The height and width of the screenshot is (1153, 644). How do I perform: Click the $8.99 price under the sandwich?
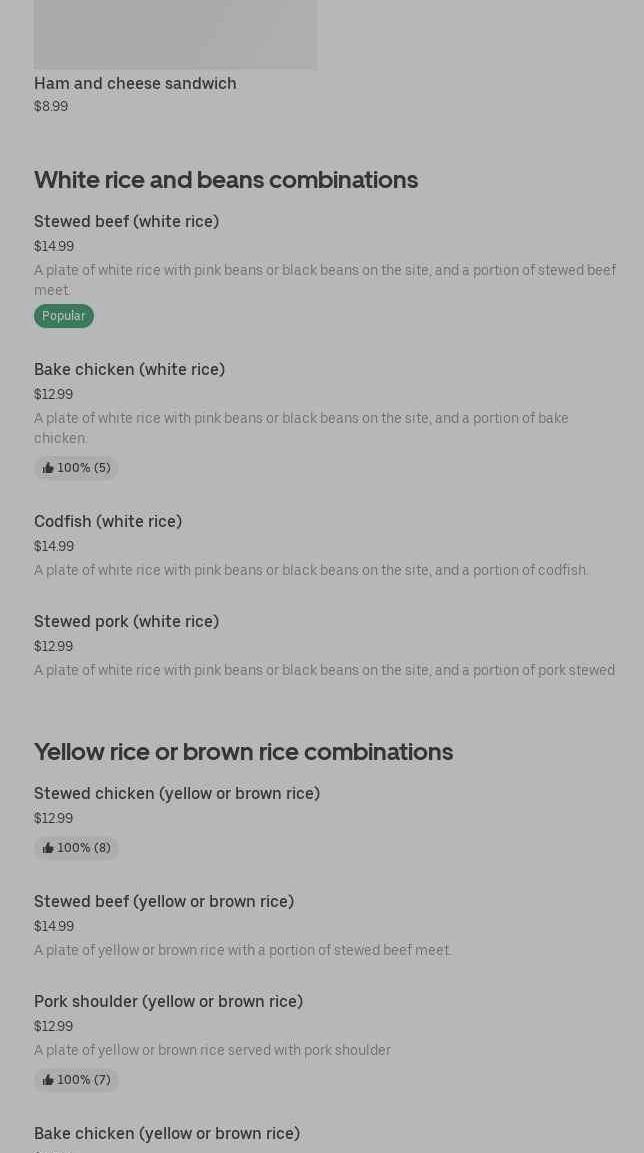coord(51,107)
